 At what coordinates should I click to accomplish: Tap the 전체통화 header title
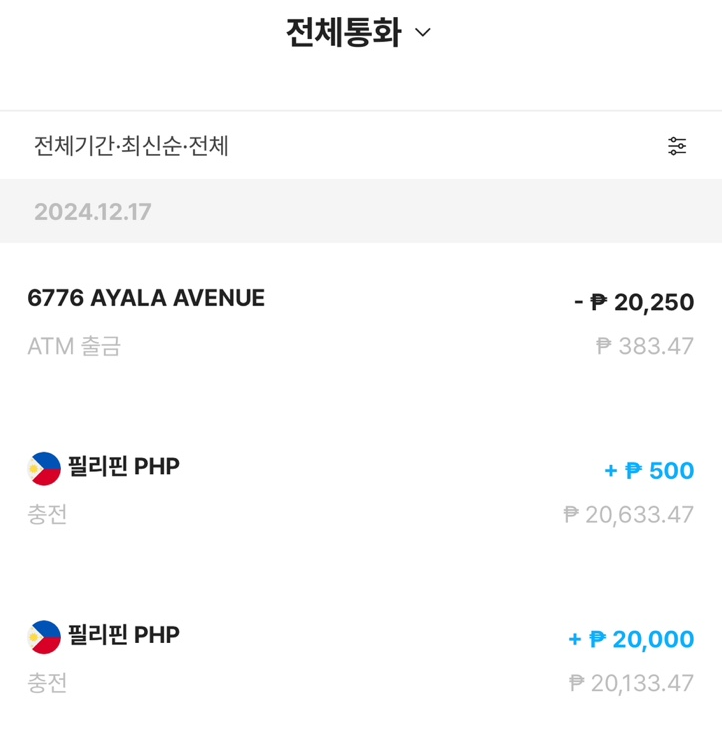pos(343,32)
